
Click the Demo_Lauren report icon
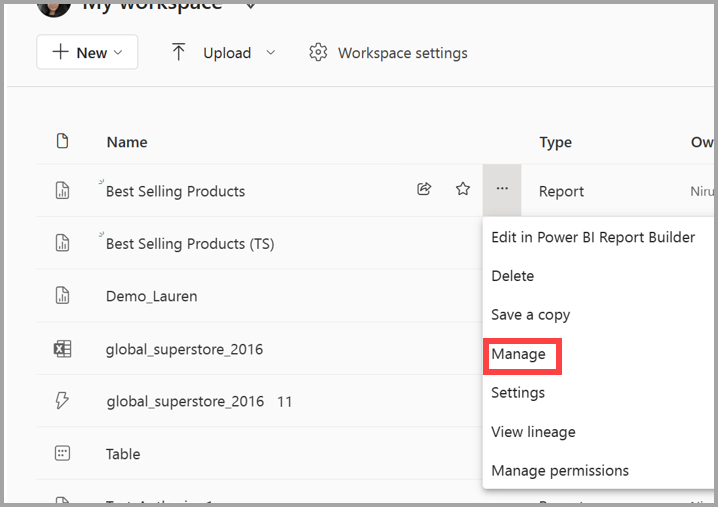(x=62, y=295)
